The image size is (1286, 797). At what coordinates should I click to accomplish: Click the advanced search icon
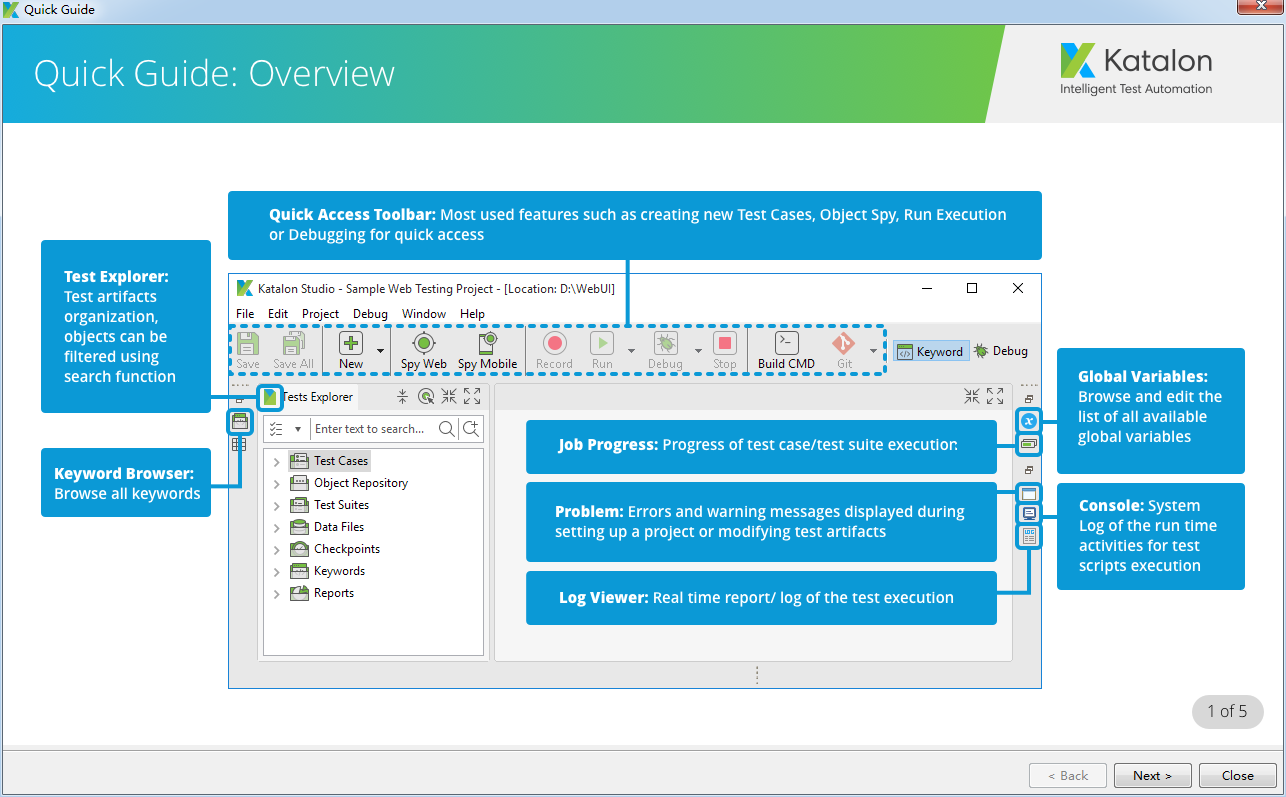(x=471, y=429)
